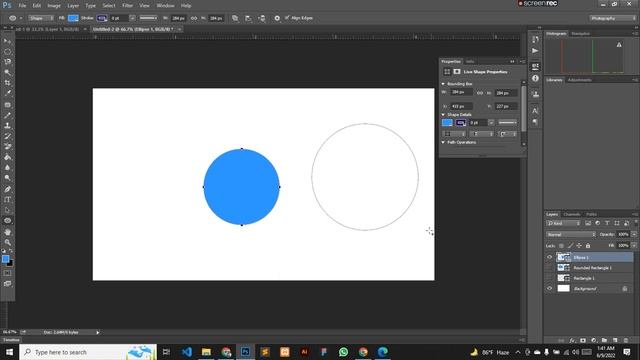Open the File menu
640x360 pixels.
[22, 6]
